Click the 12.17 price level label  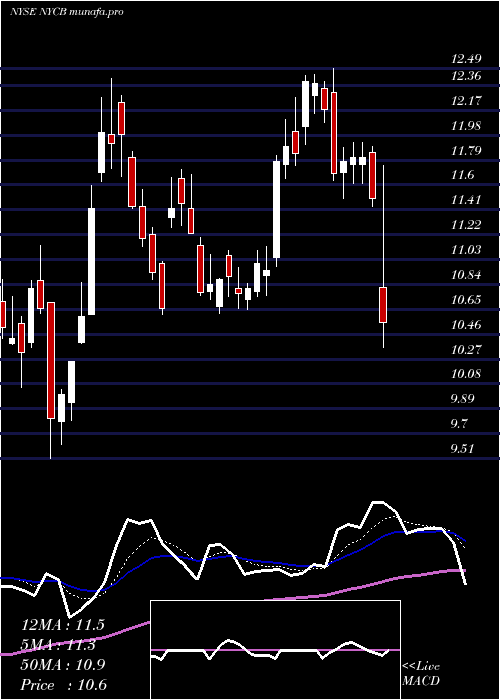(466, 101)
